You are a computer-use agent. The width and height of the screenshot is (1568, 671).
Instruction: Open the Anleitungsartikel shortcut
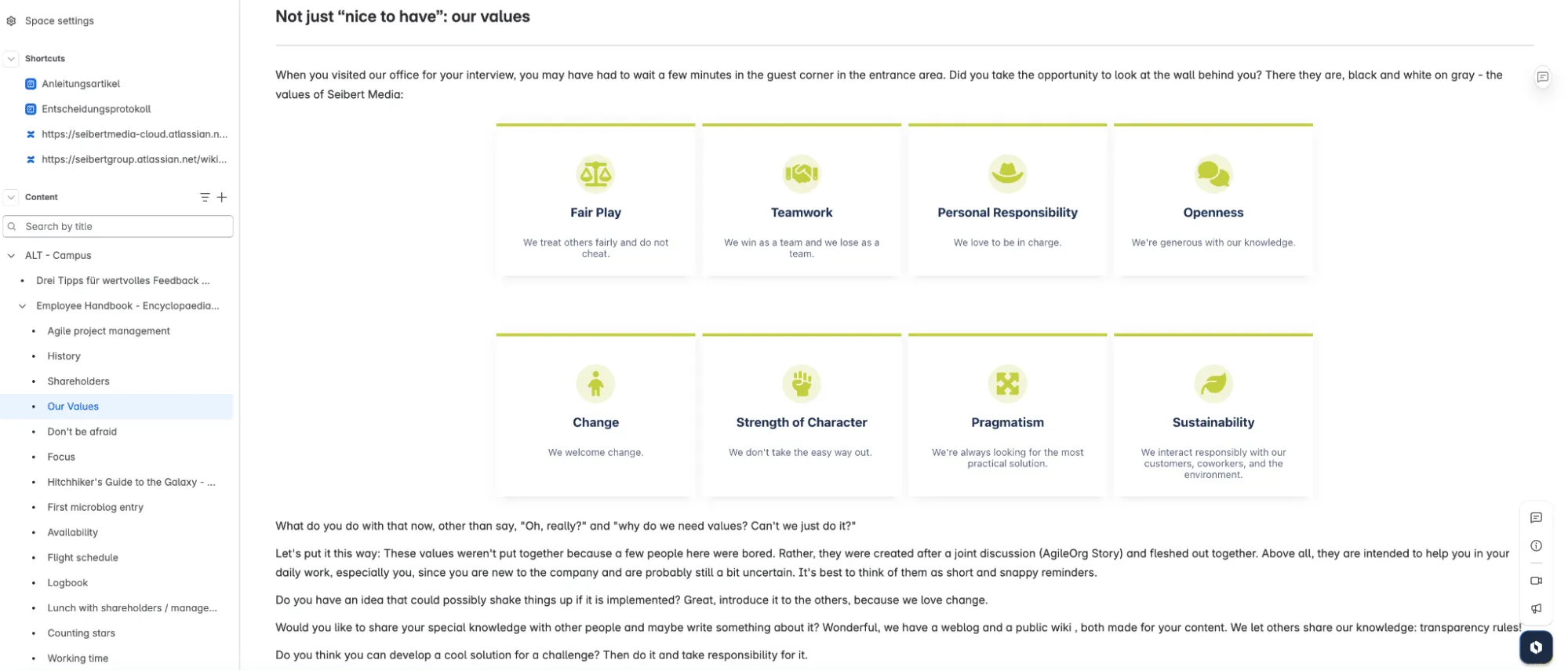(80, 84)
